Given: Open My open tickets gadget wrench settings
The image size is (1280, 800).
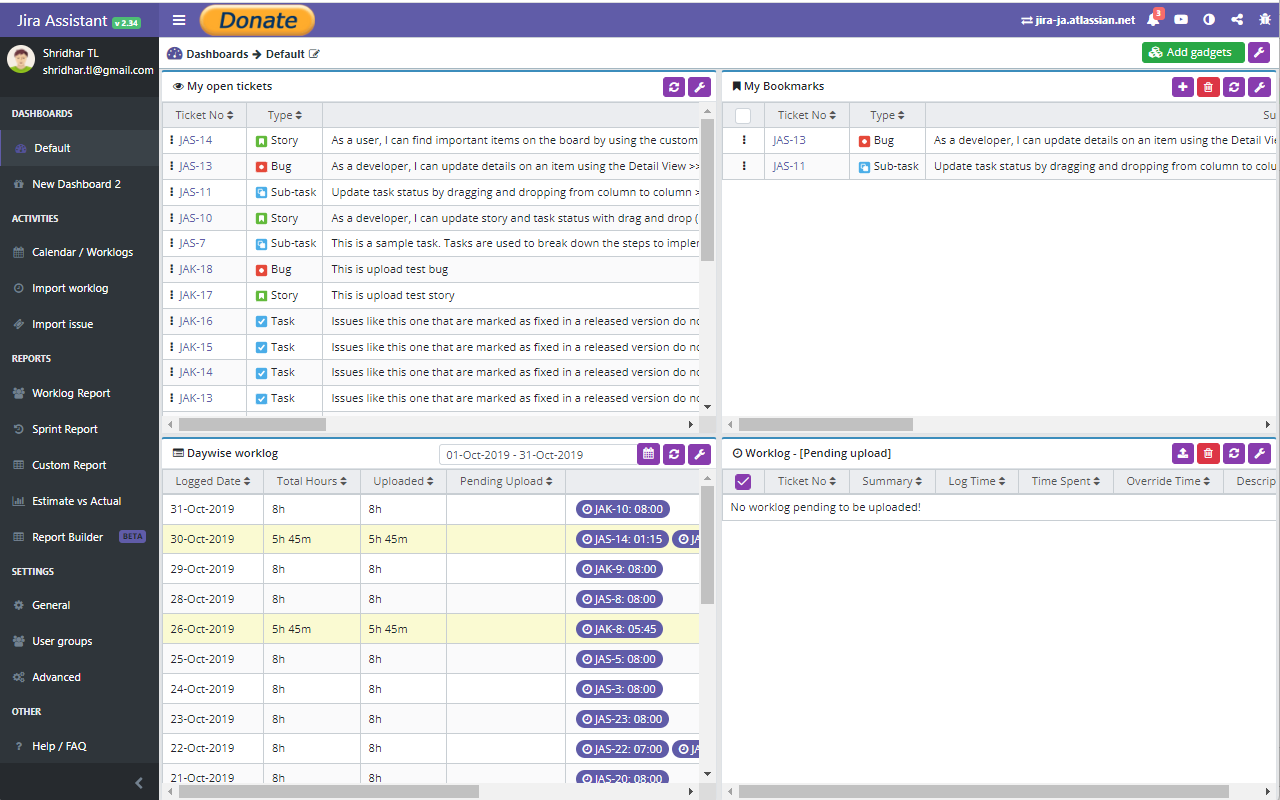Looking at the screenshot, I should point(700,87).
